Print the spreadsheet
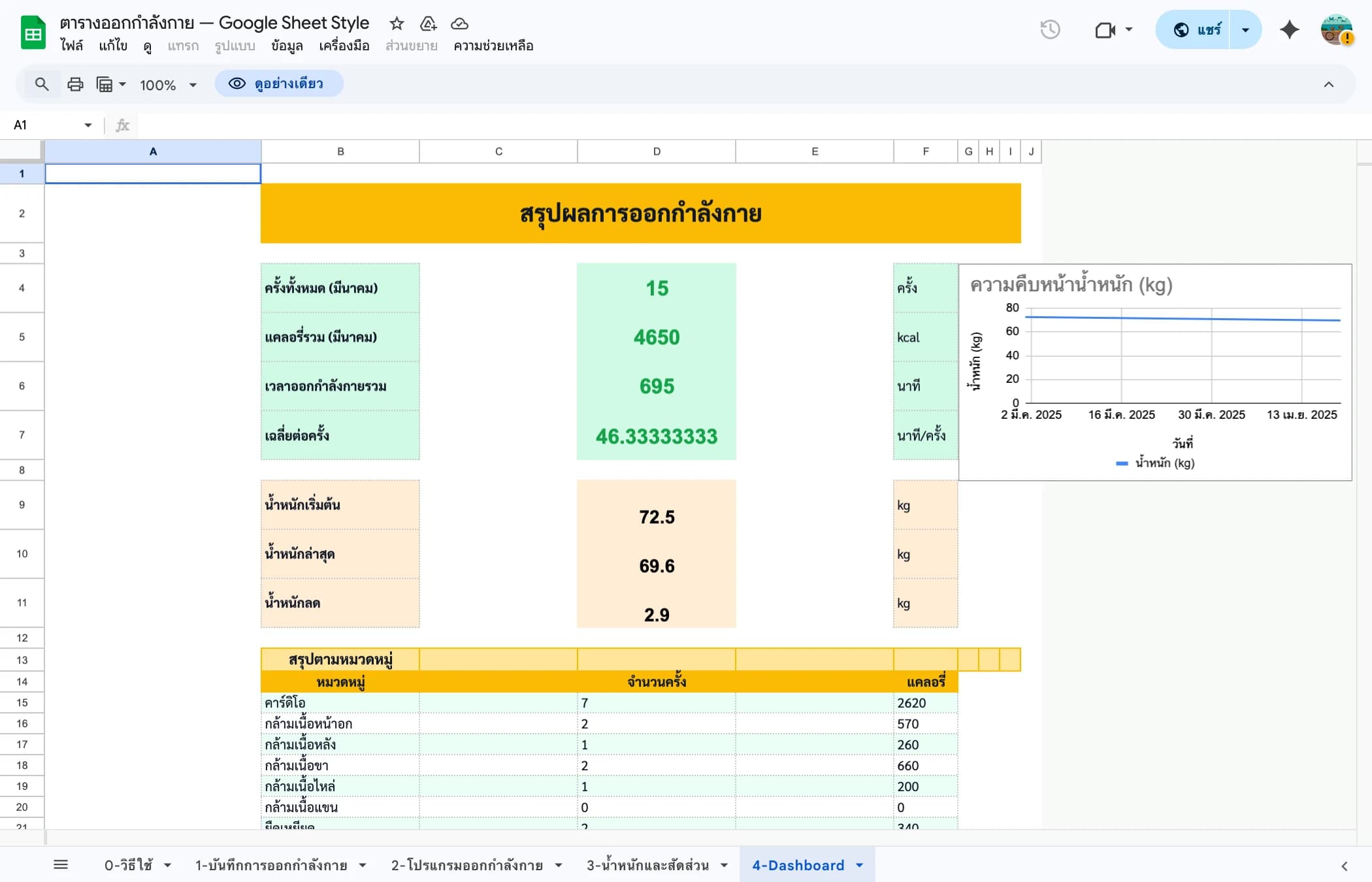 (x=75, y=84)
